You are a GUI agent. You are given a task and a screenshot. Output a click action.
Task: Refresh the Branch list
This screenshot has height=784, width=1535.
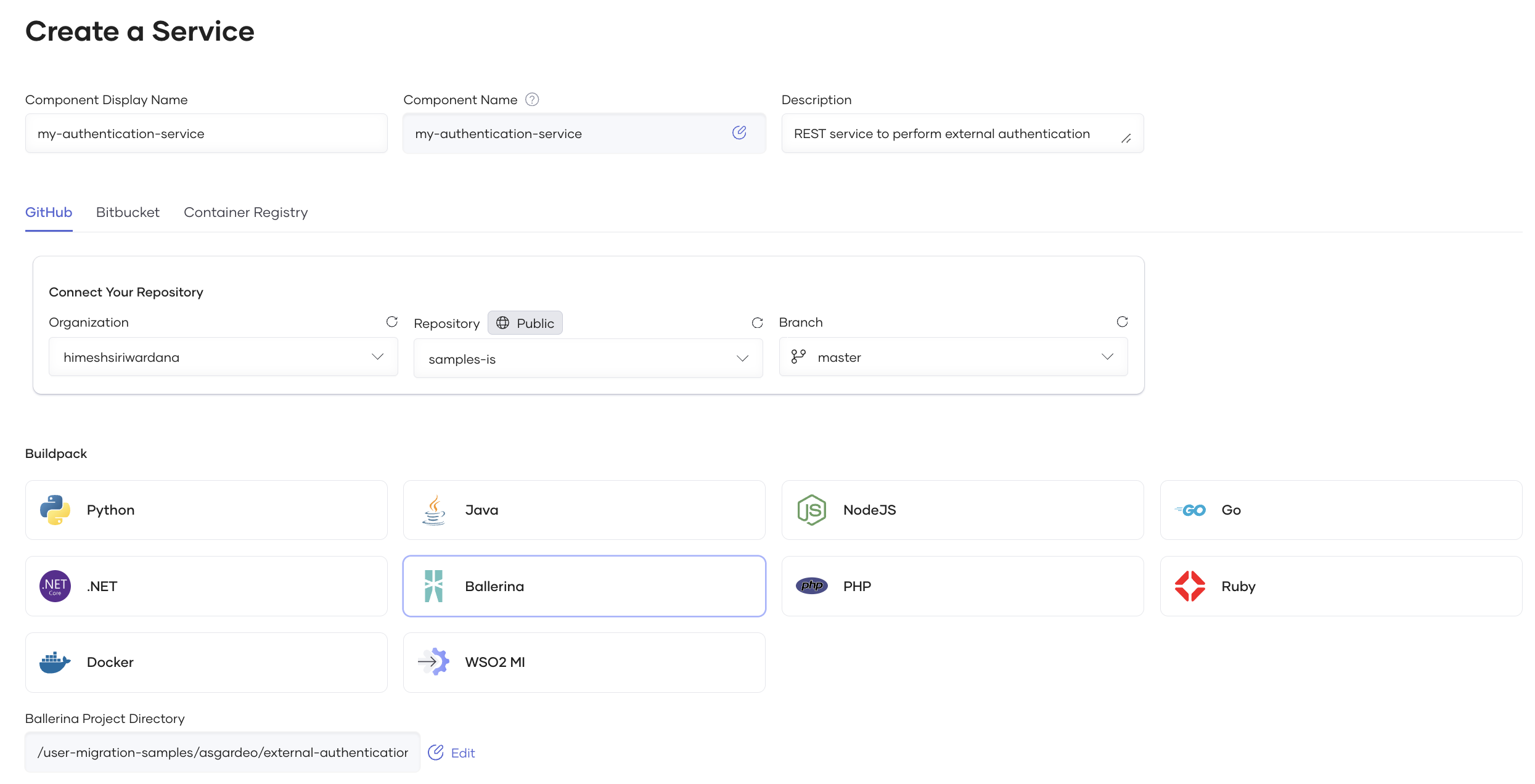coord(1122,322)
